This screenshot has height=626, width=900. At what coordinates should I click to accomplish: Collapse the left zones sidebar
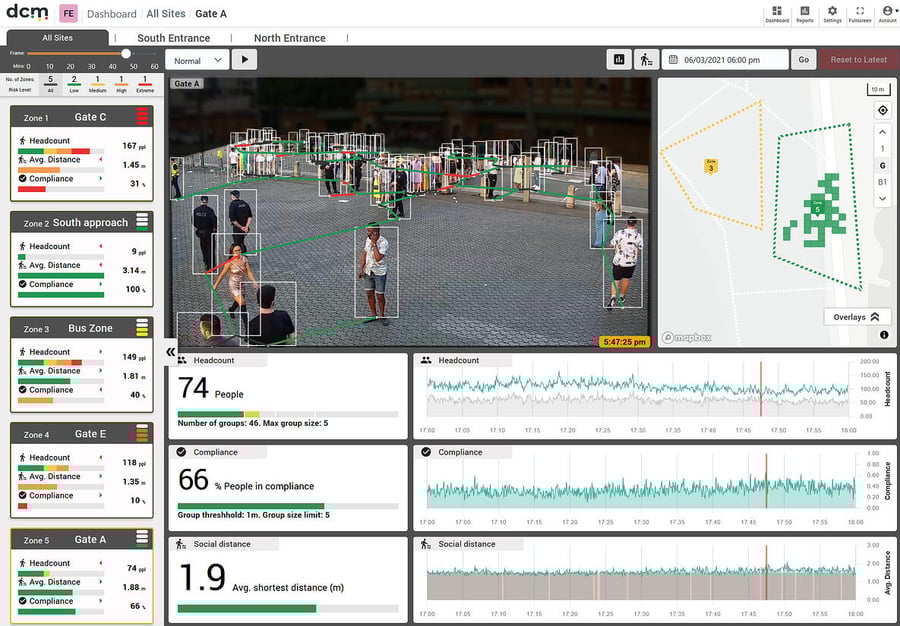170,352
